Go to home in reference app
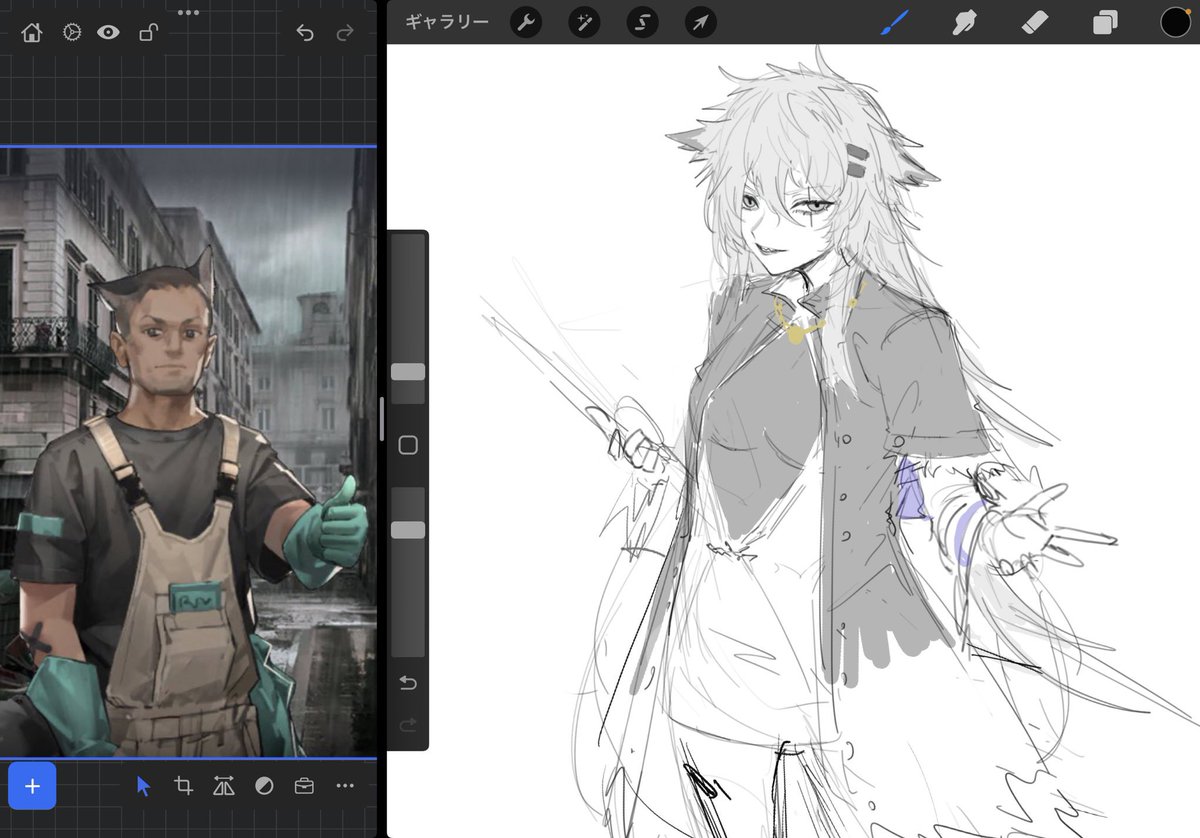The width and height of the screenshot is (1200, 838). (32, 33)
